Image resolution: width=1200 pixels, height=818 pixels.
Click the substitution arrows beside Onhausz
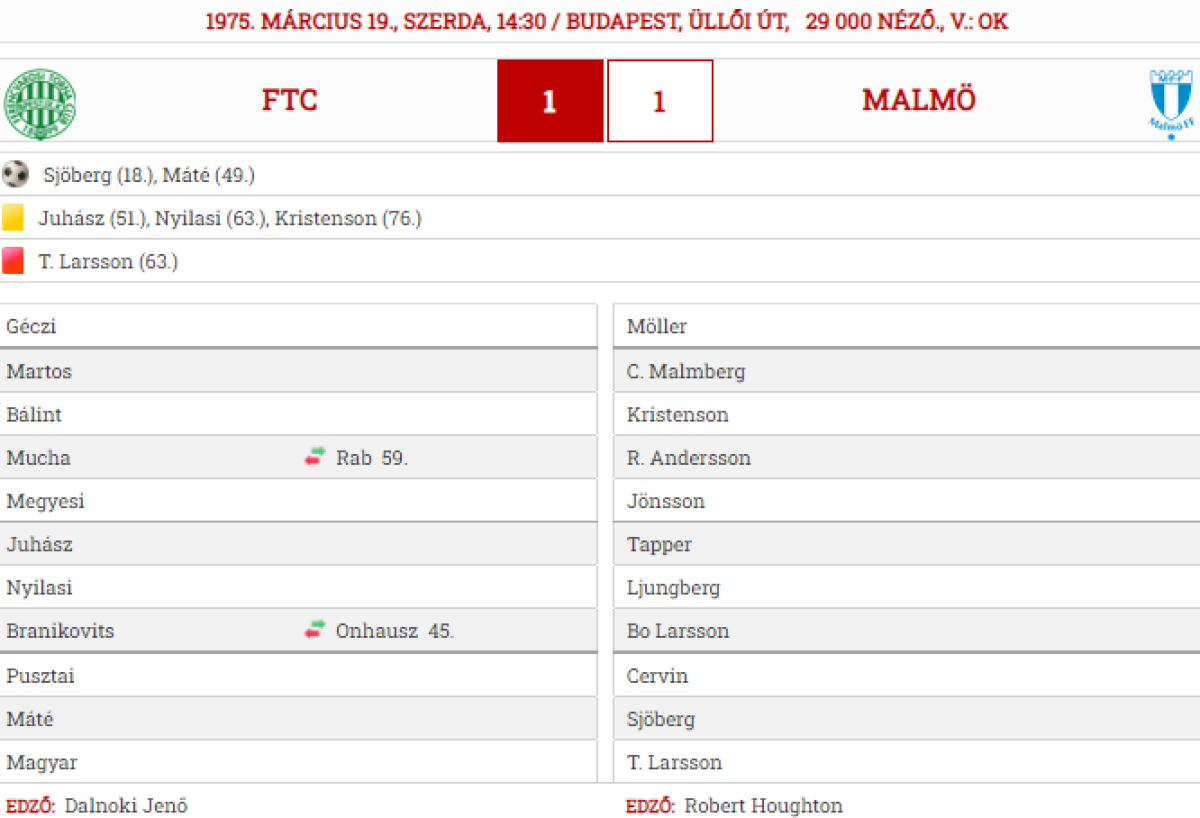pyautogui.click(x=315, y=630)
